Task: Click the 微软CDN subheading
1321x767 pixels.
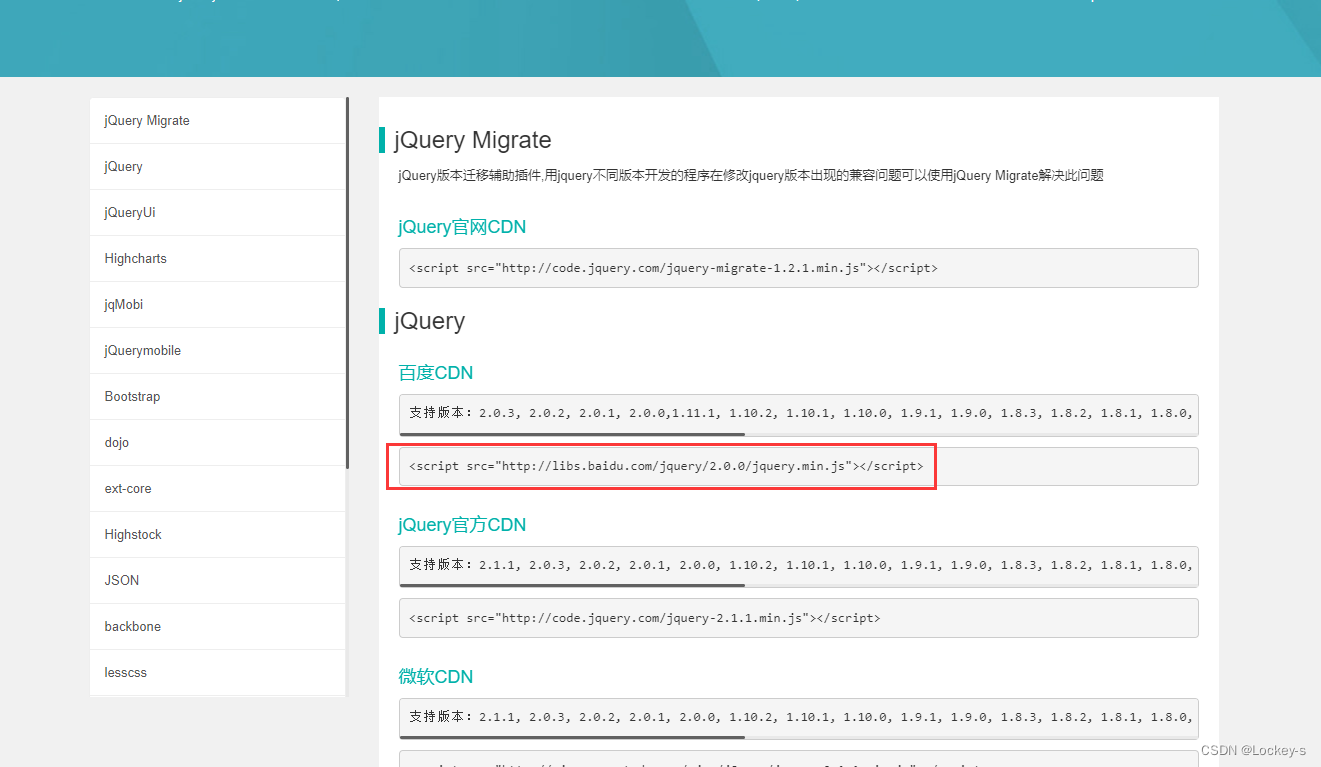Action: click(x=436, y=677)
